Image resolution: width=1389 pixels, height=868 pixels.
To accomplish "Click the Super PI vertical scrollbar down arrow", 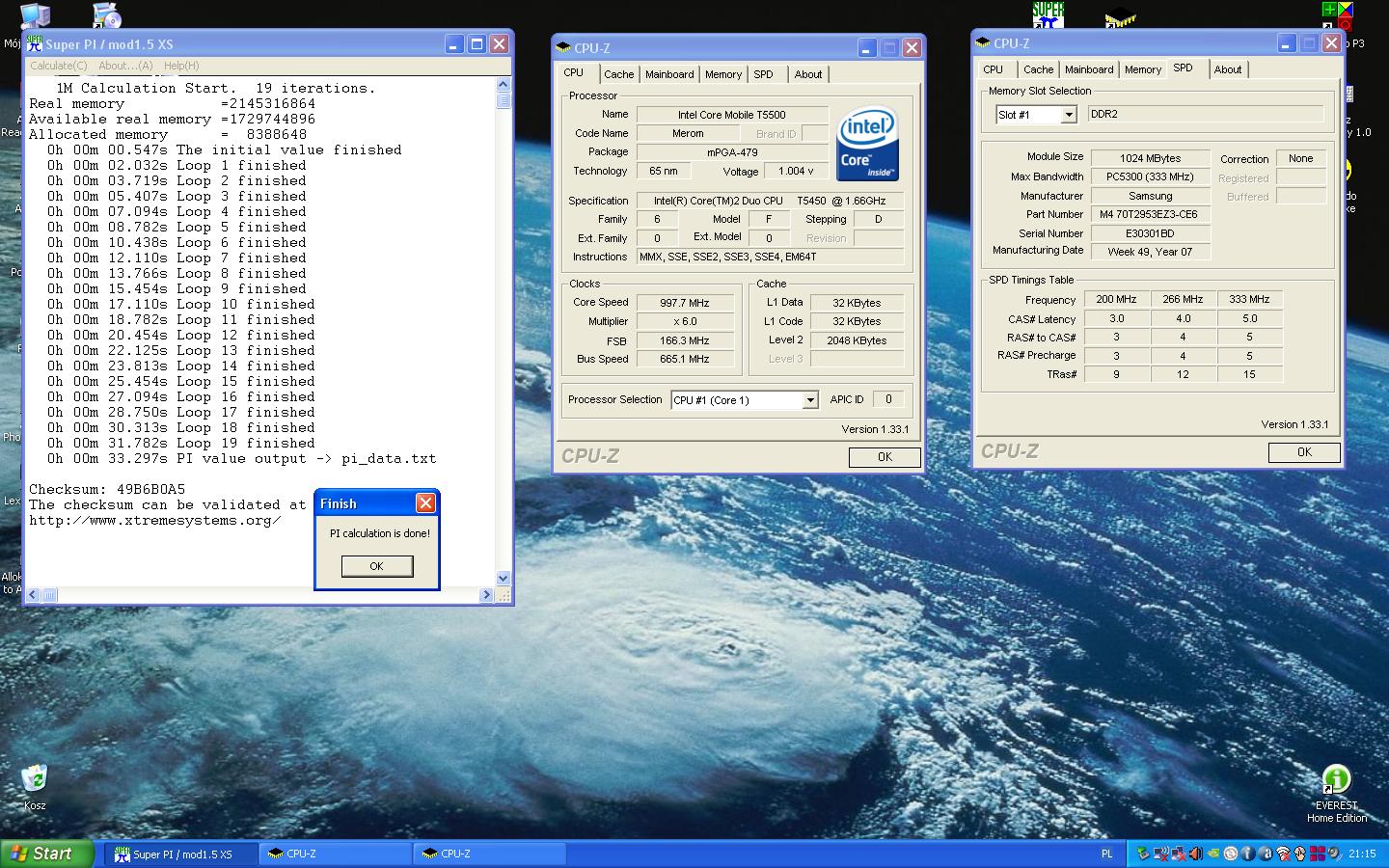I will pyautogui.click(x=503, y=578).
